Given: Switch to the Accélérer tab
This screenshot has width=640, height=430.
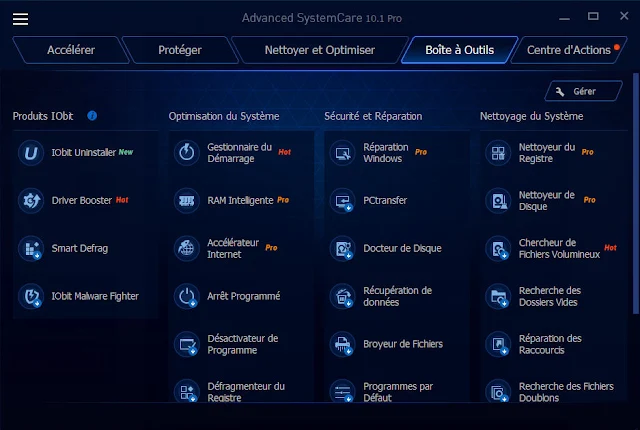Looking at the screenshot, I should (x=71, y=50).
